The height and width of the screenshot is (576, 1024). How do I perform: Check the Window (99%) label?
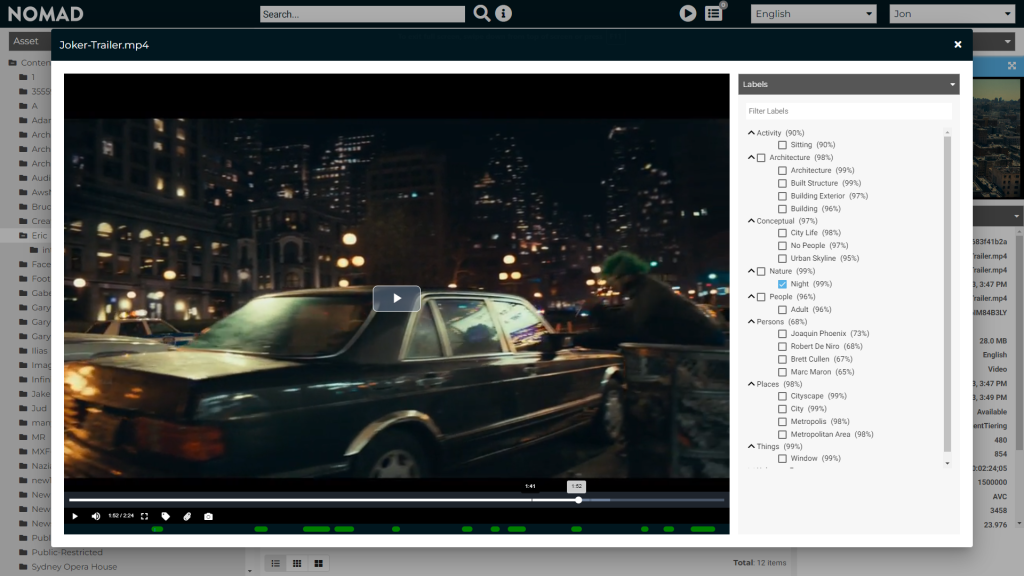pyautogui.click(x=782, y=458)
